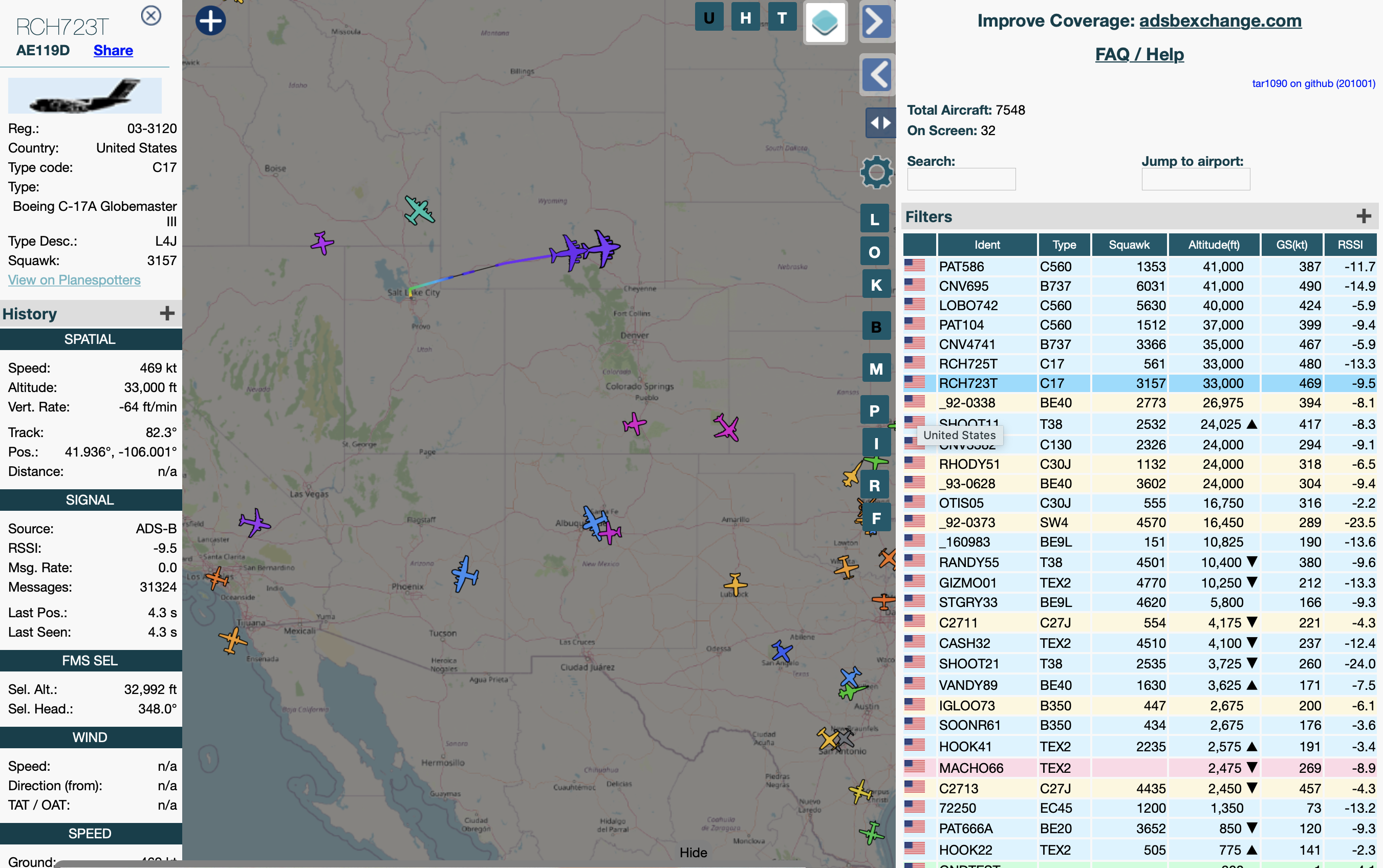Toggle the U map button

click(x=709, y=17)
